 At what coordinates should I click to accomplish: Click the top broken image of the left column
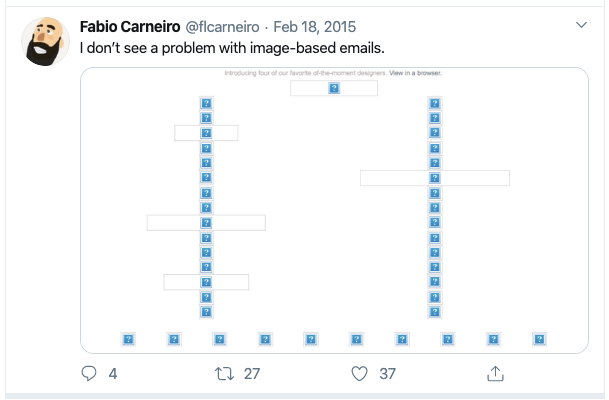pyautogui.click(x=206, y=103)
